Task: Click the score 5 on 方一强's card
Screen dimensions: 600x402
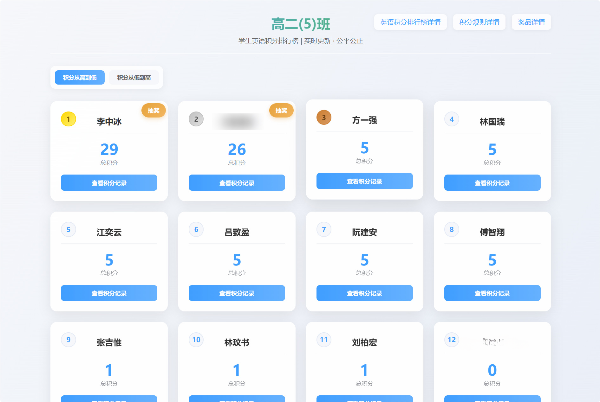Action: coord(364,148)
